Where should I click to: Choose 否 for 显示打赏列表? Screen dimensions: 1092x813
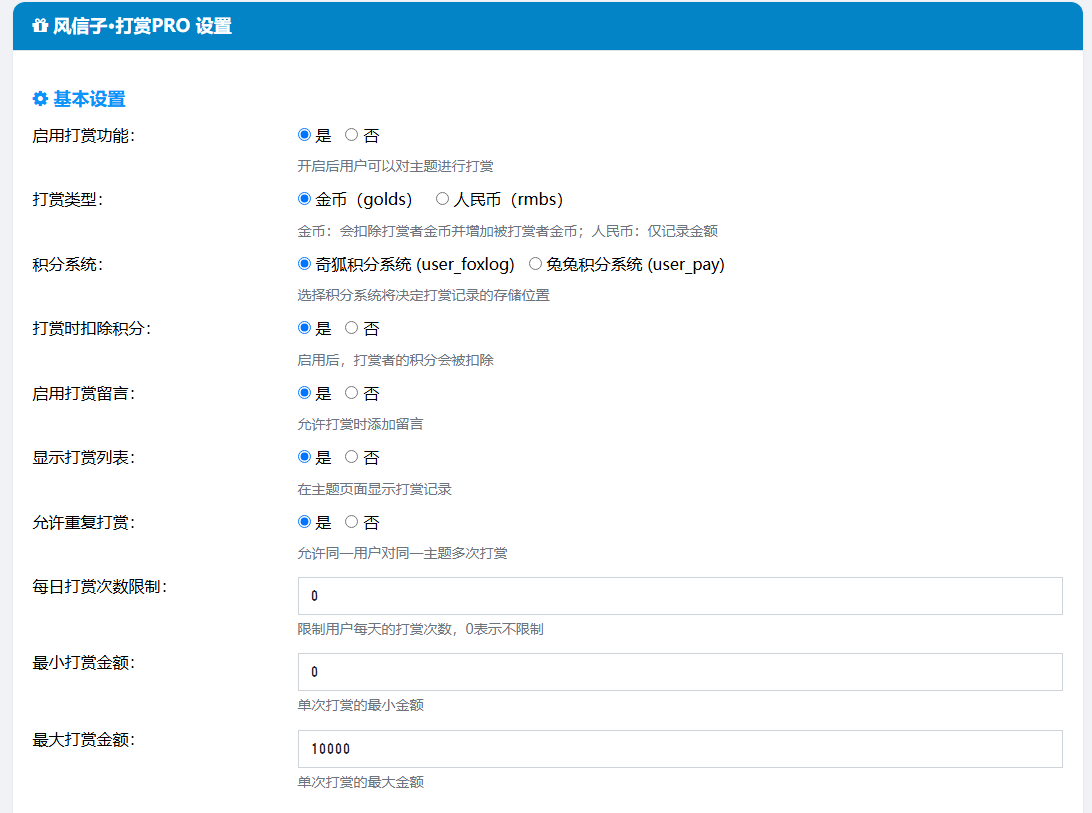[x=351, y=457]
